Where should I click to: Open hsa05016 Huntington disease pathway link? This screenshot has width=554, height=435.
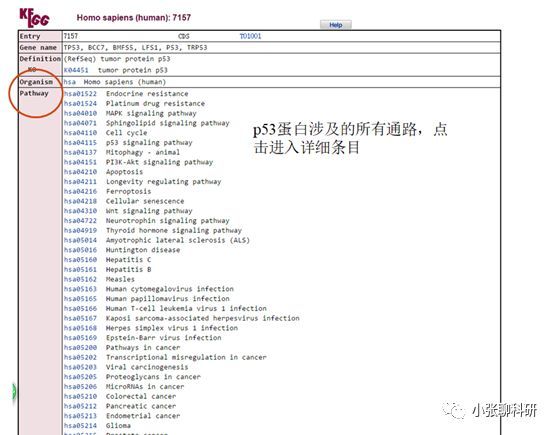point(80,250)
